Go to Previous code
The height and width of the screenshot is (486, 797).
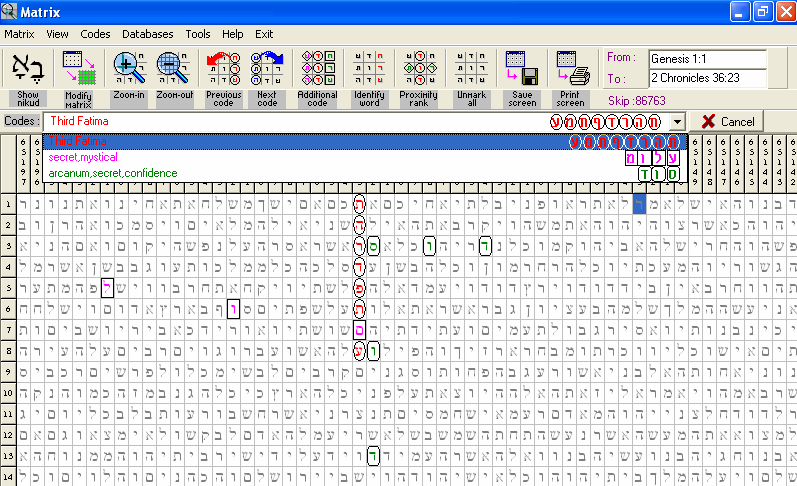click(224, 68)
